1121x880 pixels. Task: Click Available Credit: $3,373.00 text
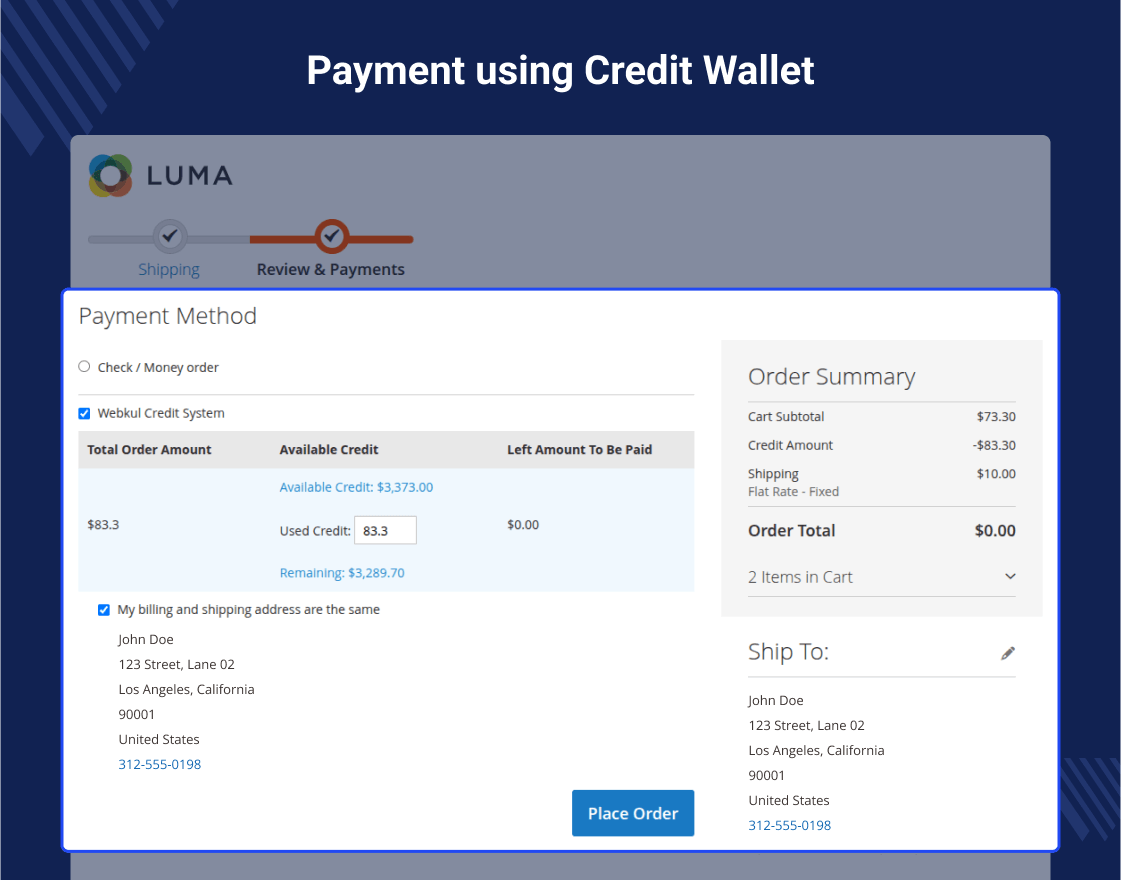[x=356, y=487]
